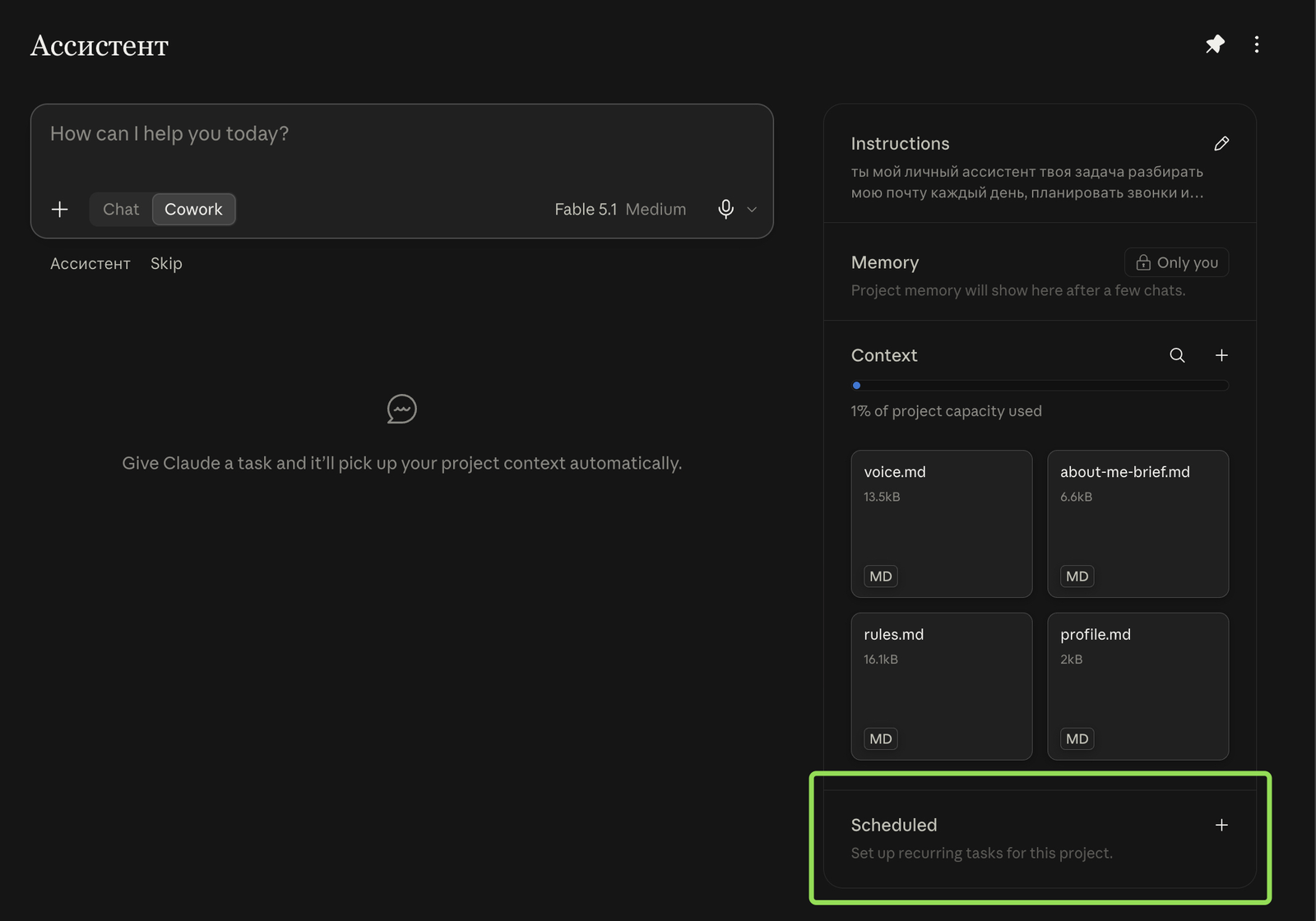Click the pin project icon
The height and width of the screenshot is (921, 1316).
pyautogui.click(x=1215, y=44)
